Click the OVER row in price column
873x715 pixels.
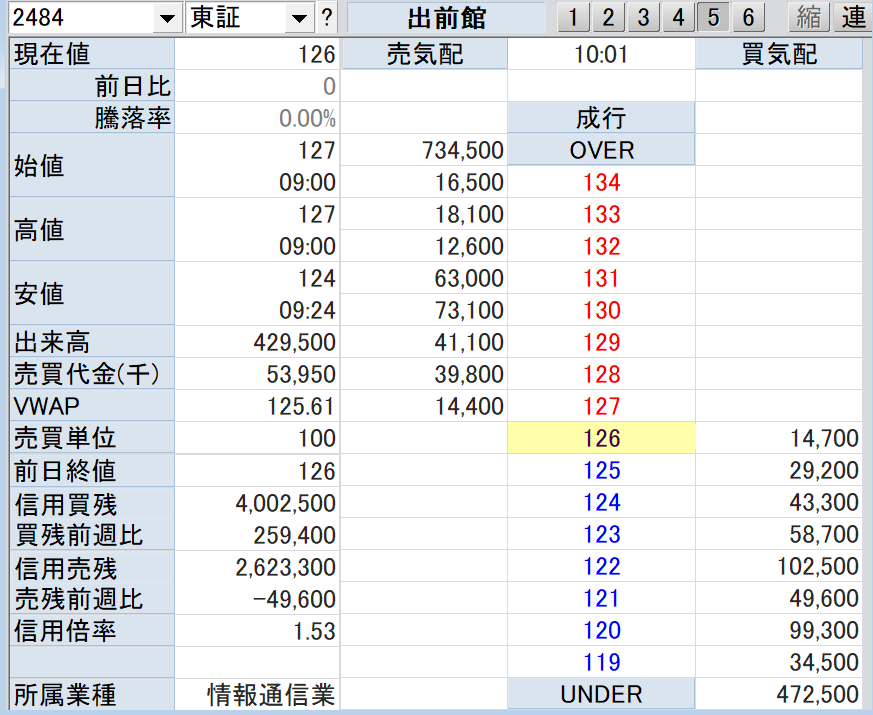pos(601,150)
